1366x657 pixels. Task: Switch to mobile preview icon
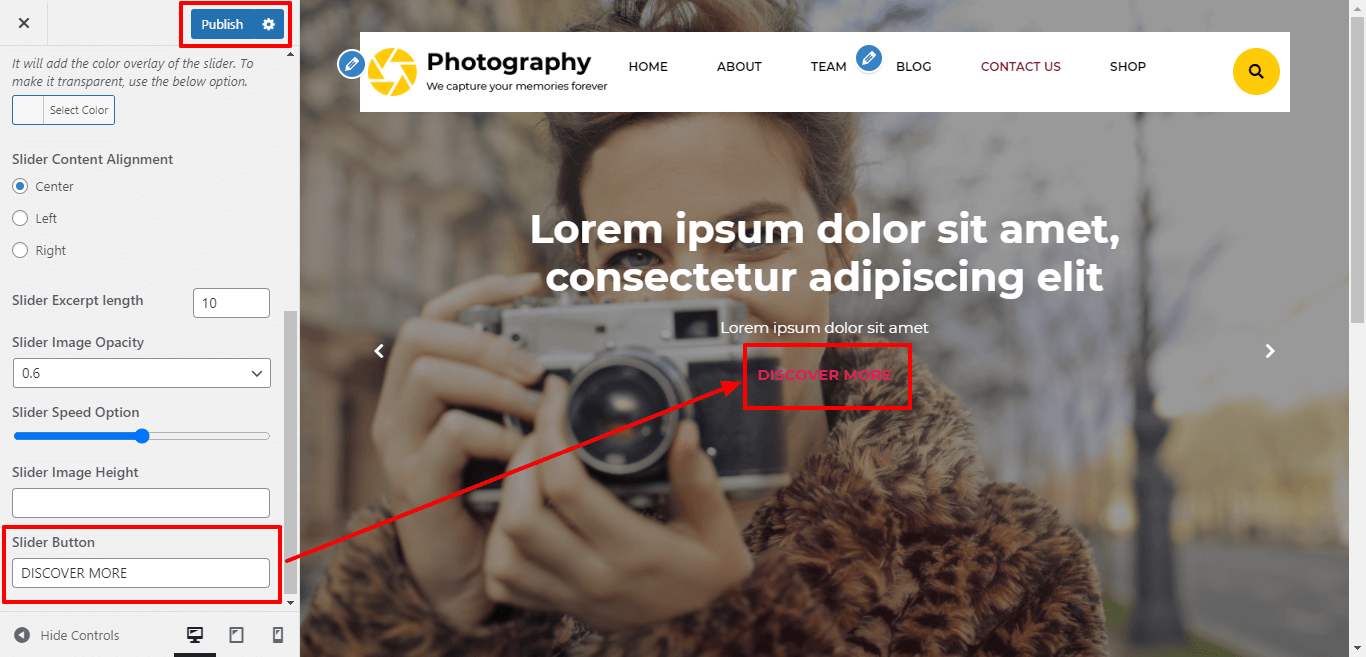tap(278, 635)
